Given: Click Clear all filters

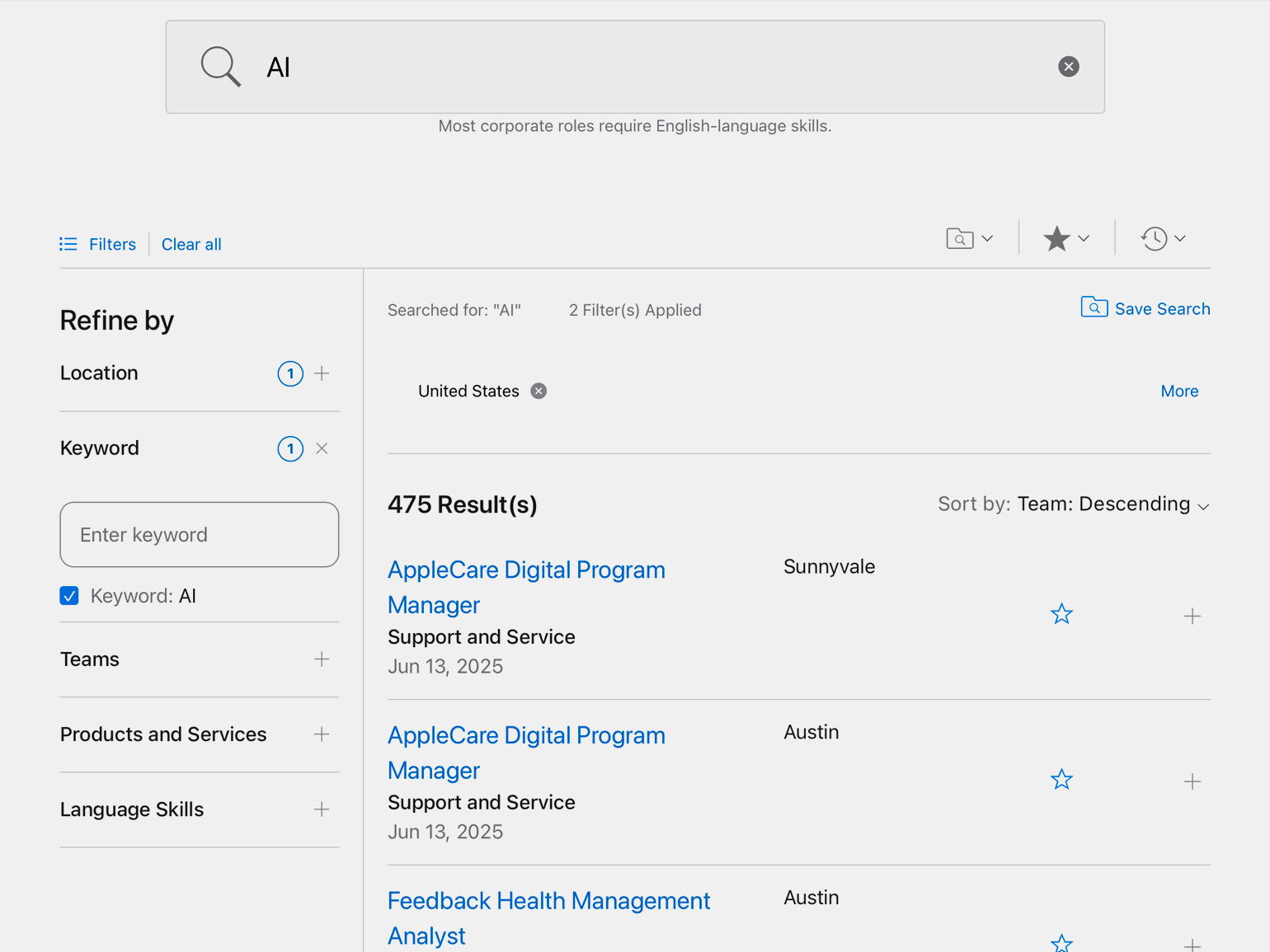Looking at the screenshot, I should pyautogui.click(x=191, y=244).
